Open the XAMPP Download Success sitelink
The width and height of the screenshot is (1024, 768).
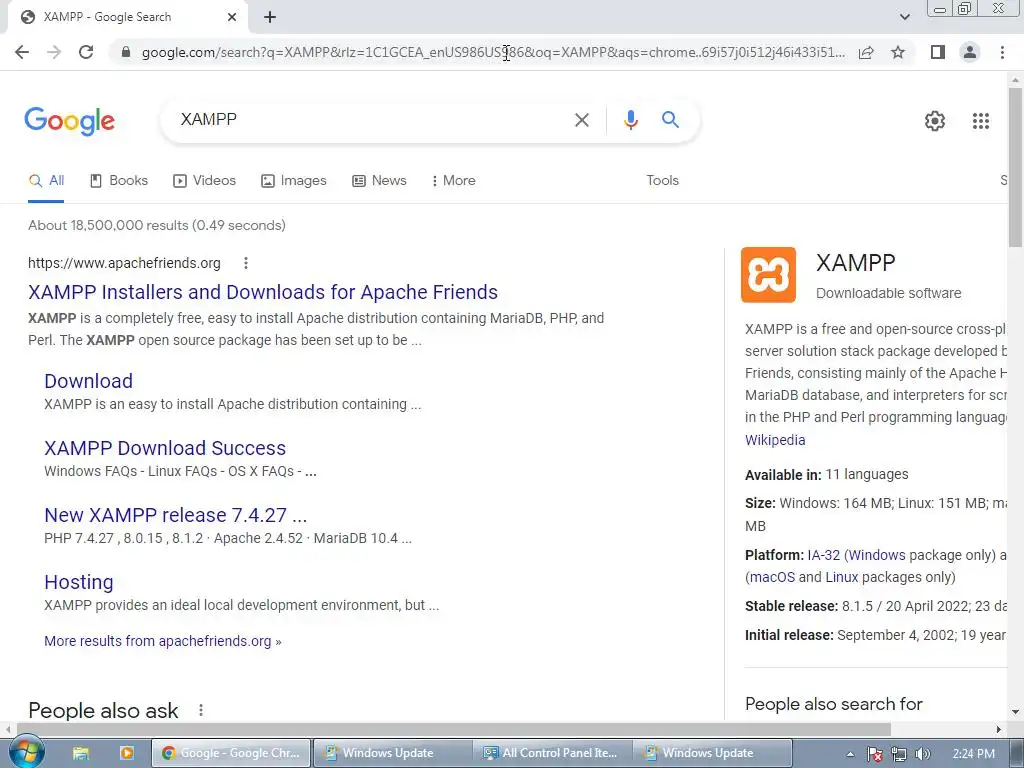(x=165, y=448)
